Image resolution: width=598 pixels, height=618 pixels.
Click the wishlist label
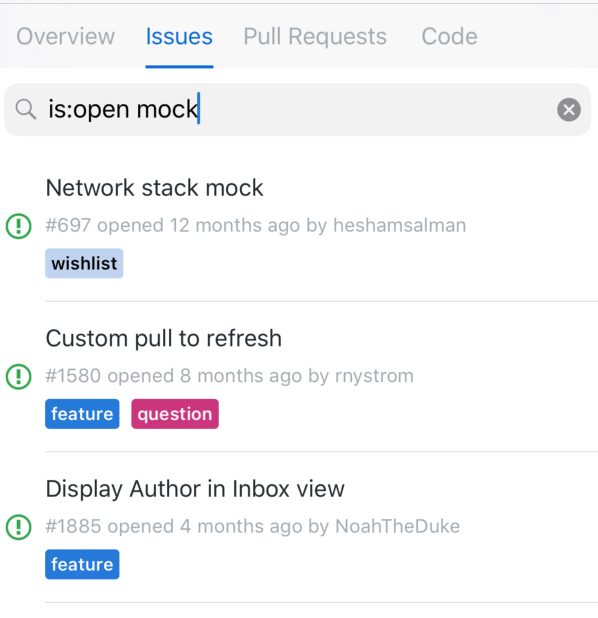pos(84,263)
